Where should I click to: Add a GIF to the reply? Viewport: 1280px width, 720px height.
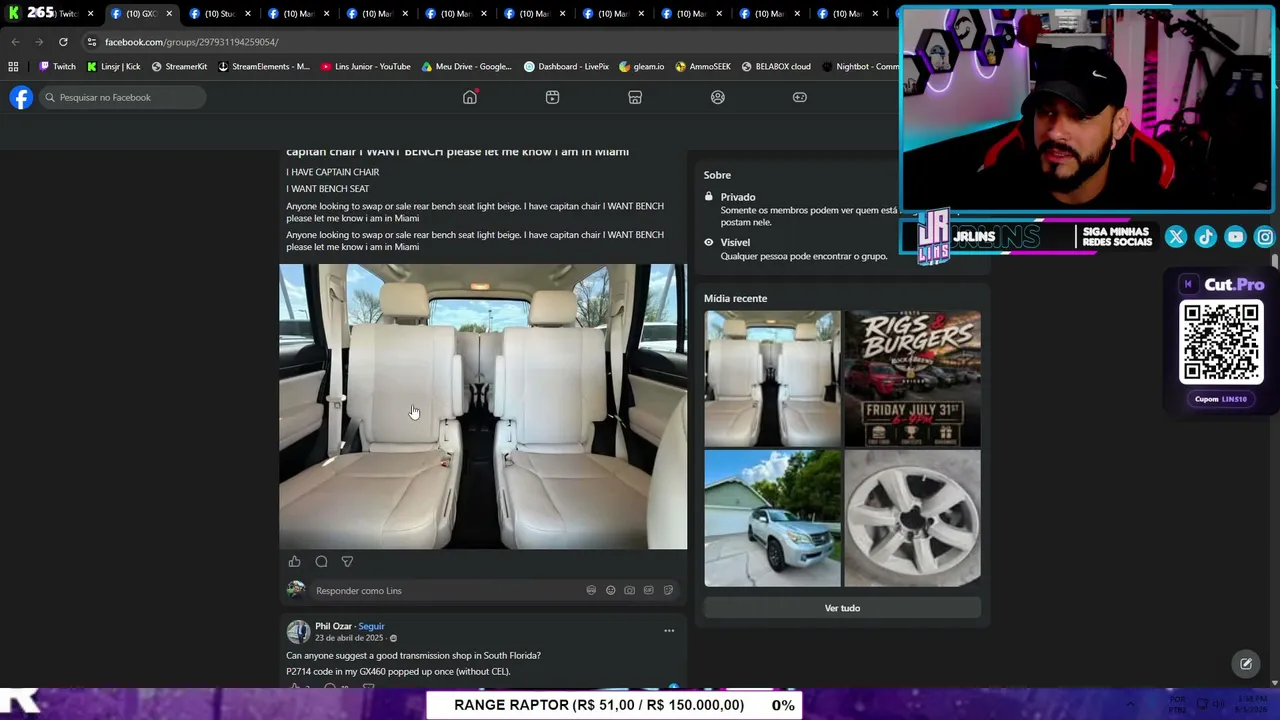648,590
